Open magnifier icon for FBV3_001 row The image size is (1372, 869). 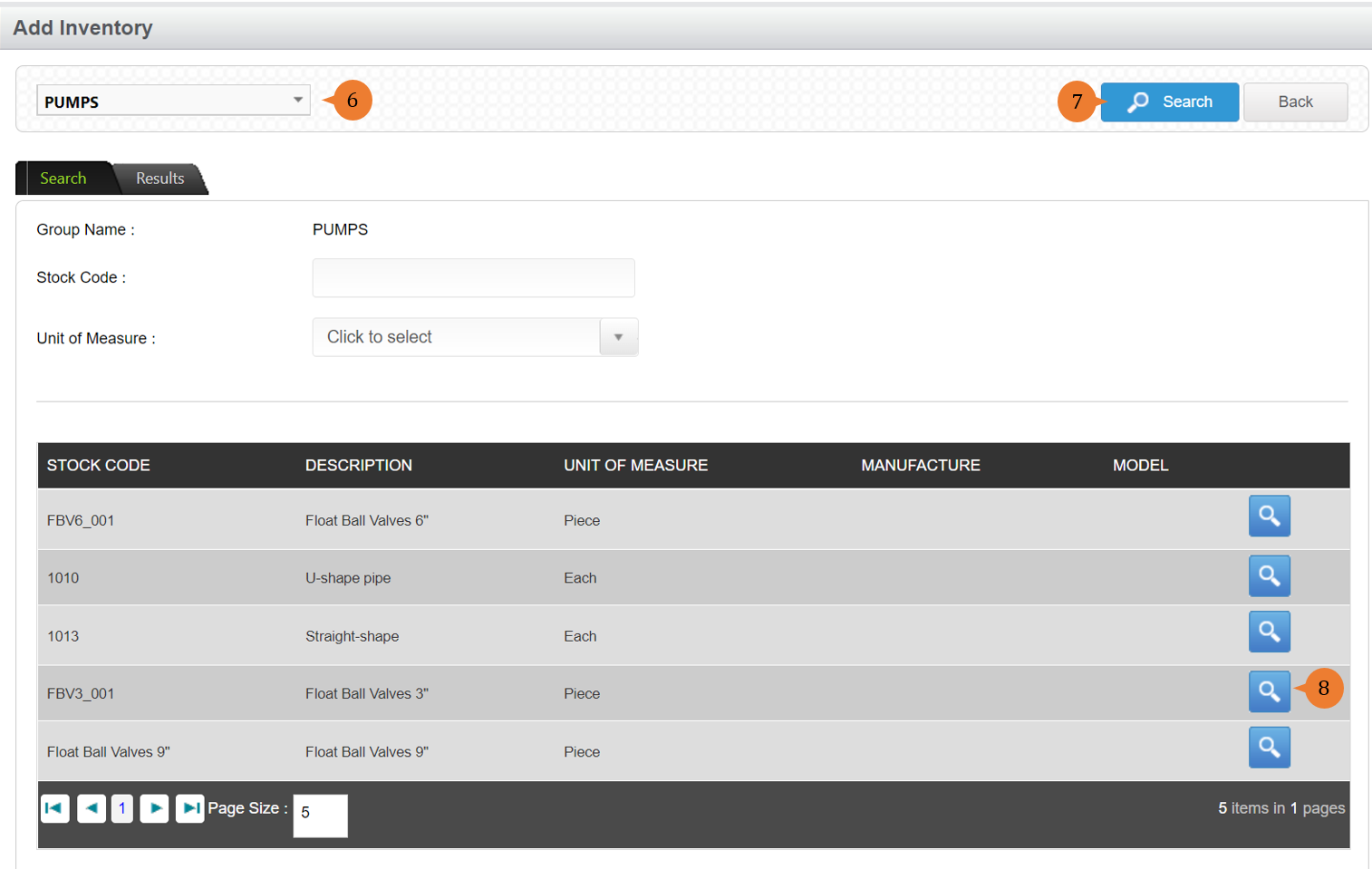(1269, 691)
